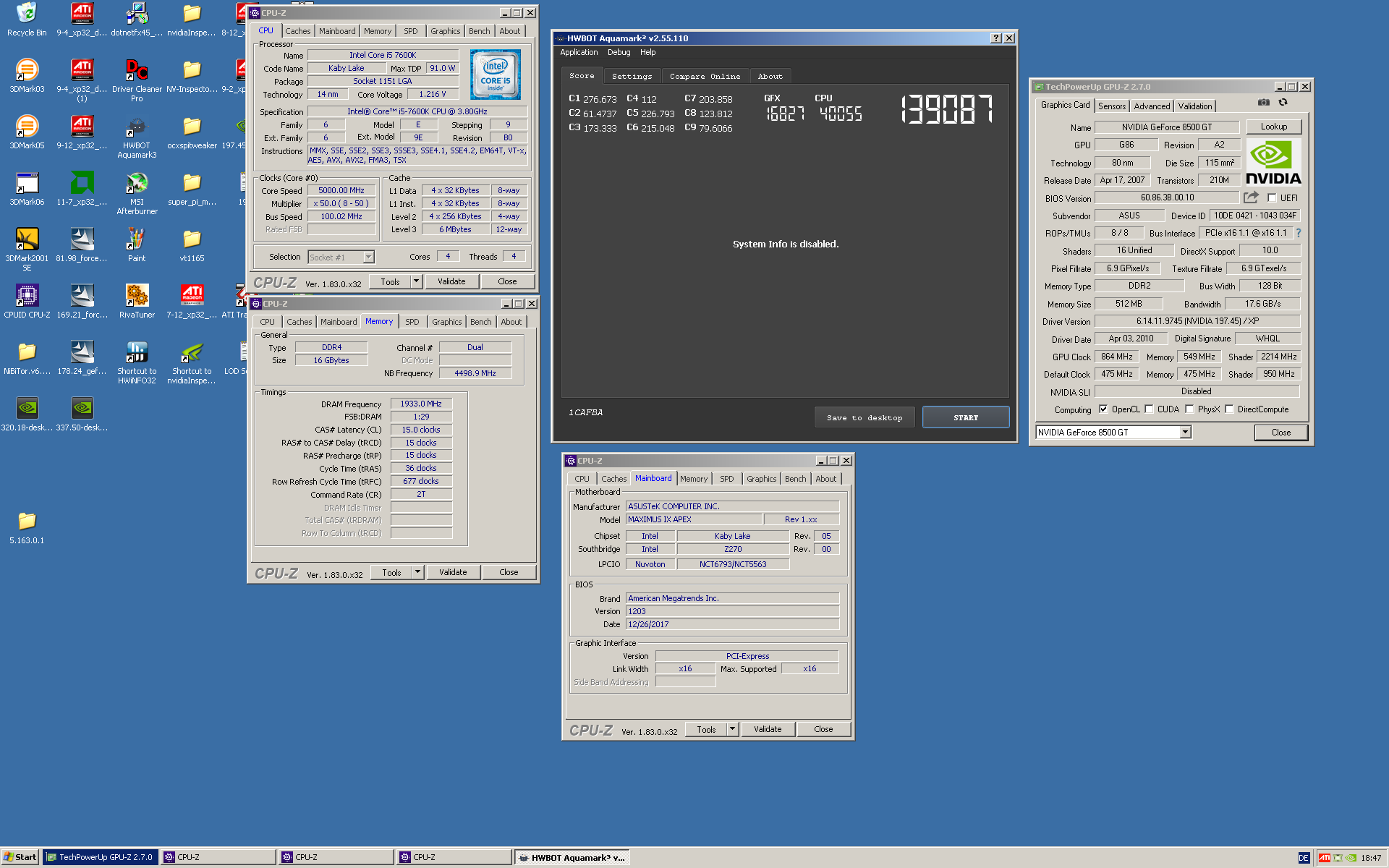Click the Aquamark title bar help button

(995, 38)
